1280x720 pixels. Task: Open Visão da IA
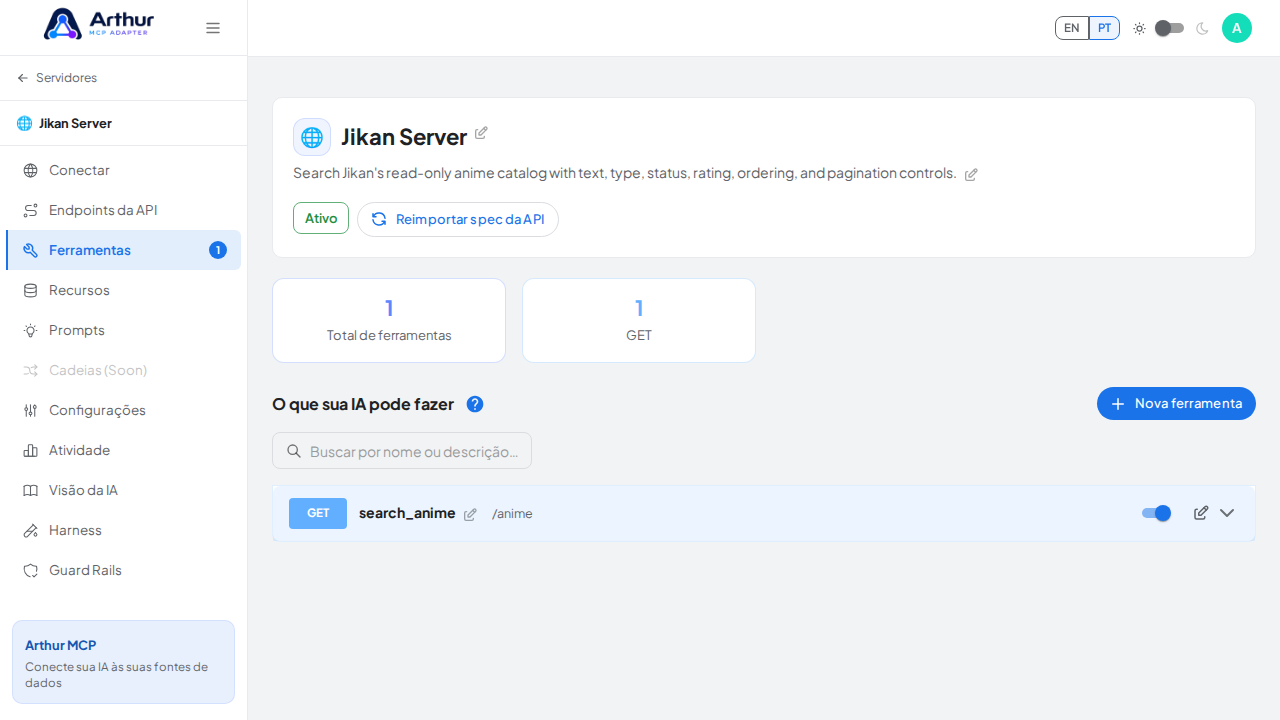(x=123, y=490)
